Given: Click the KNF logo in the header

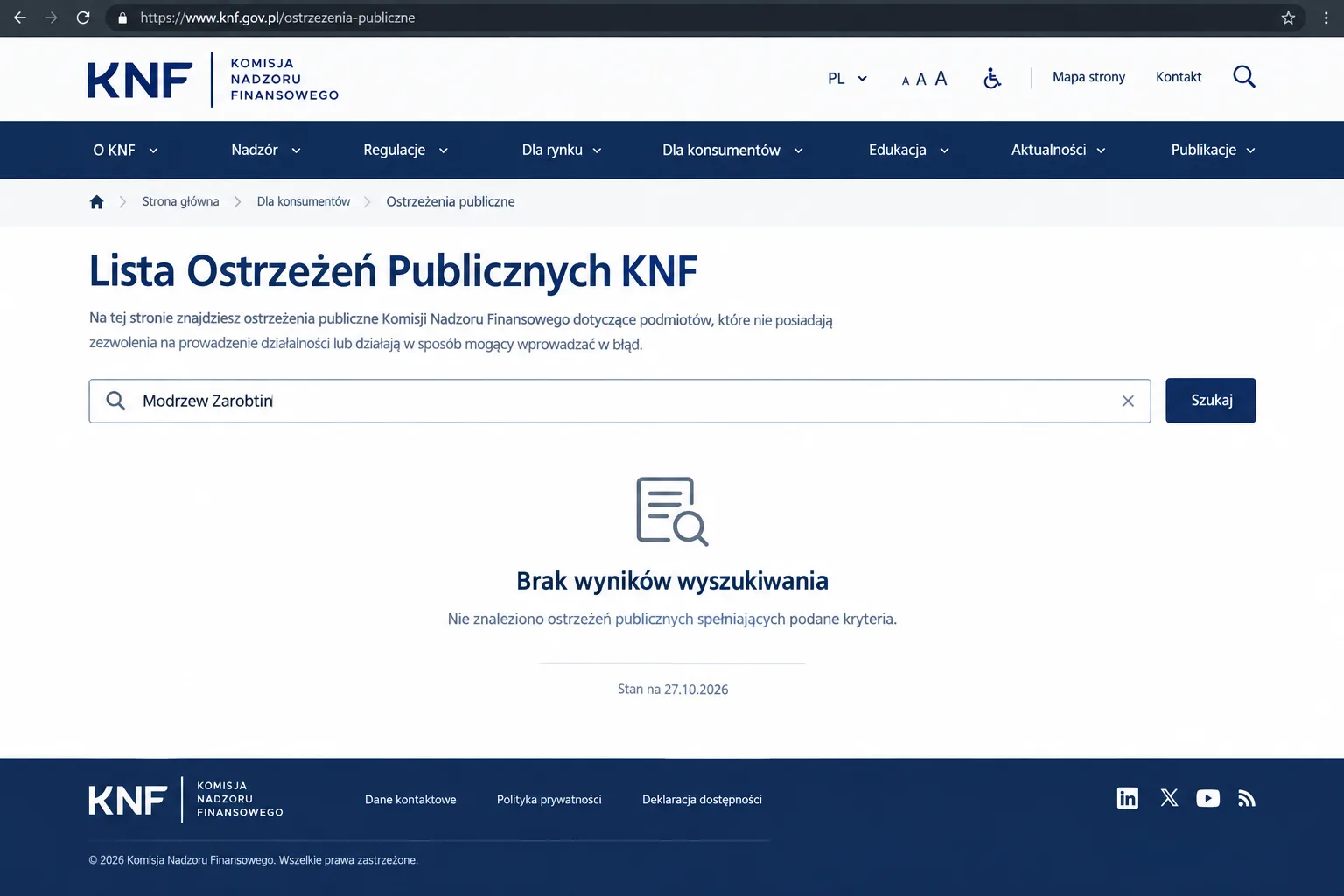Looking at the screenshot, I should (213, 80).
